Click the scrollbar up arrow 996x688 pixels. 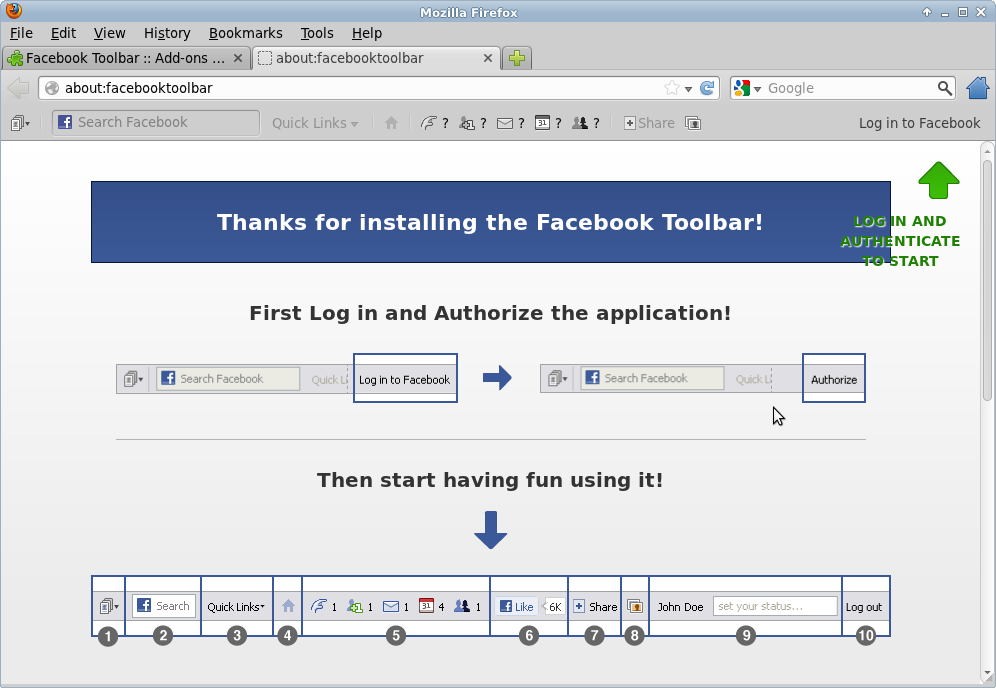987,151
